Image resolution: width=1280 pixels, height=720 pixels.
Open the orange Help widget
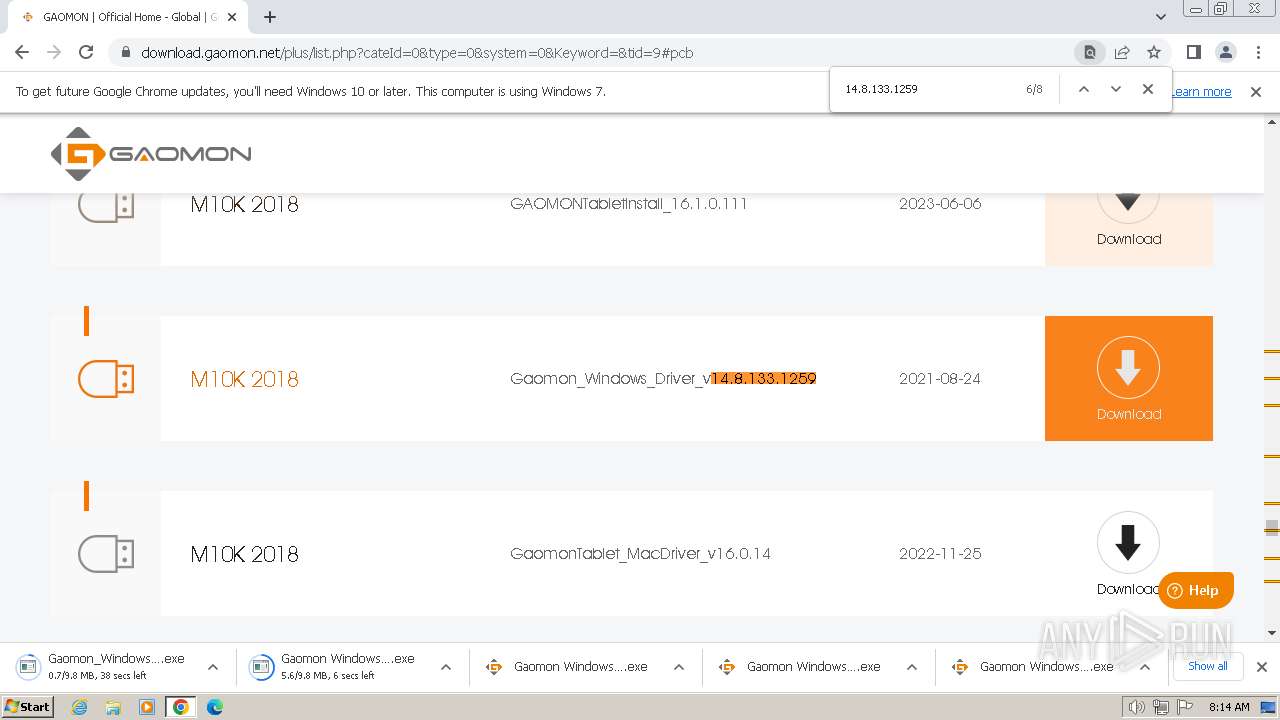(x=1196, y=590)
